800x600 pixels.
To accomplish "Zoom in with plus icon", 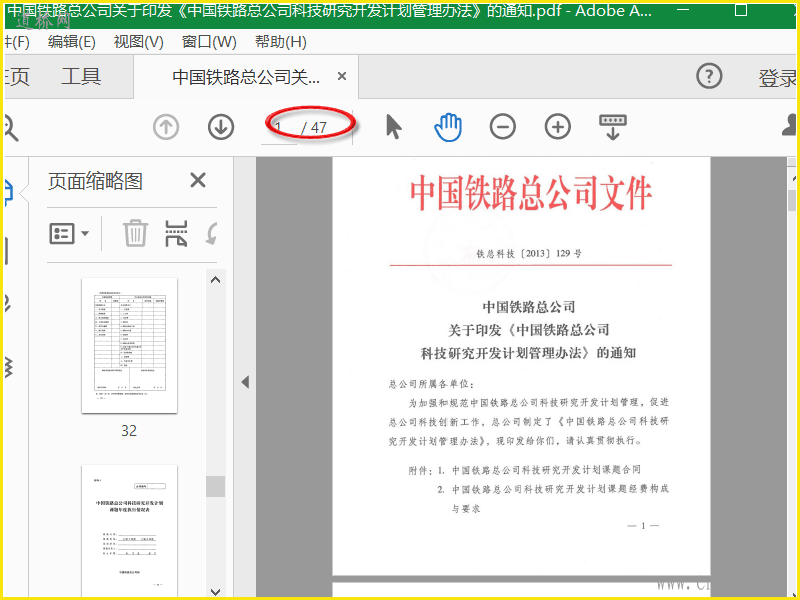I will pyautogui.click(x=558, y=127).
